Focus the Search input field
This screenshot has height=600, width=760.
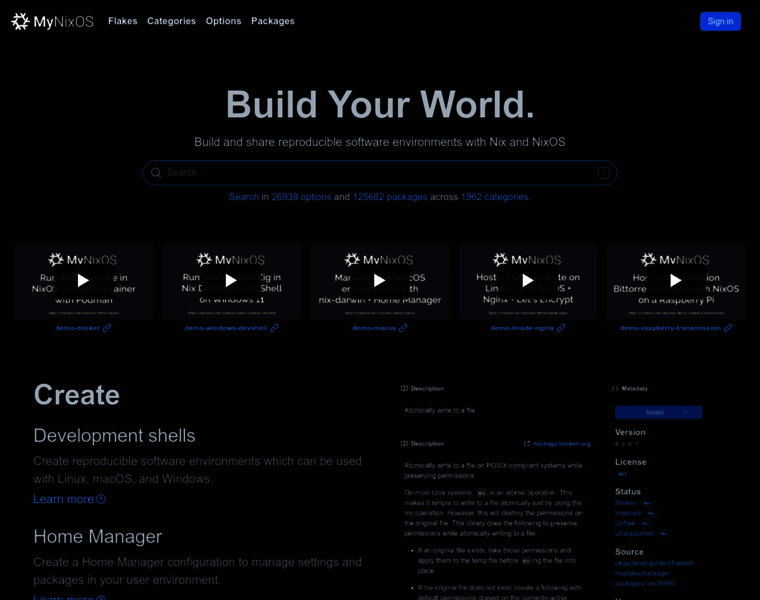380,173
